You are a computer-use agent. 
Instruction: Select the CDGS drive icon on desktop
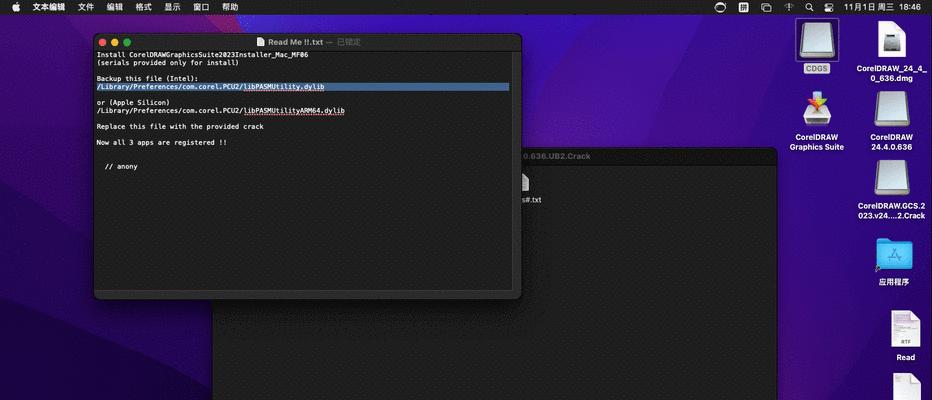(817, 40)
